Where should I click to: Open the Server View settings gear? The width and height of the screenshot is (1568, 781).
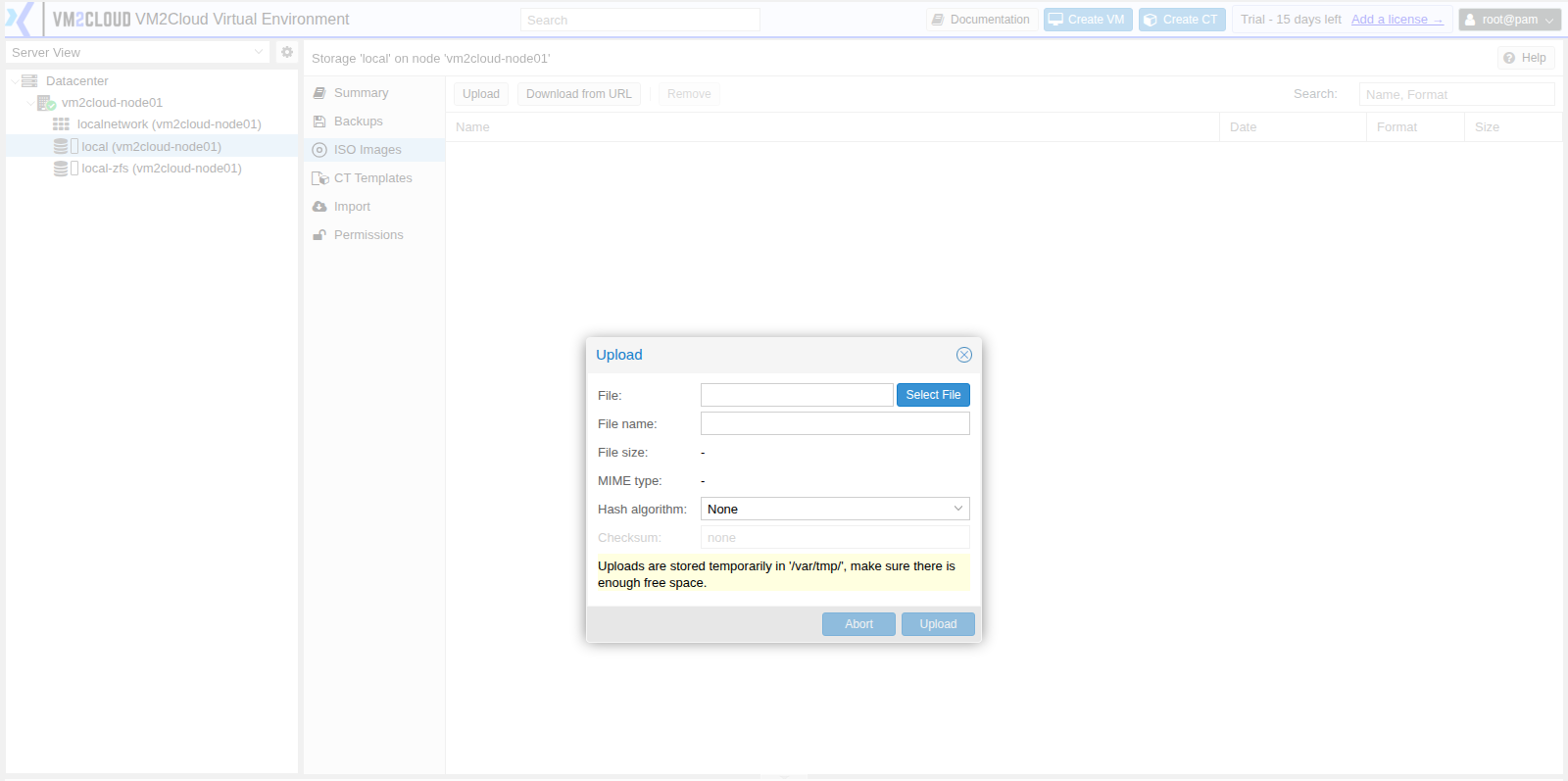pos(287,52)
